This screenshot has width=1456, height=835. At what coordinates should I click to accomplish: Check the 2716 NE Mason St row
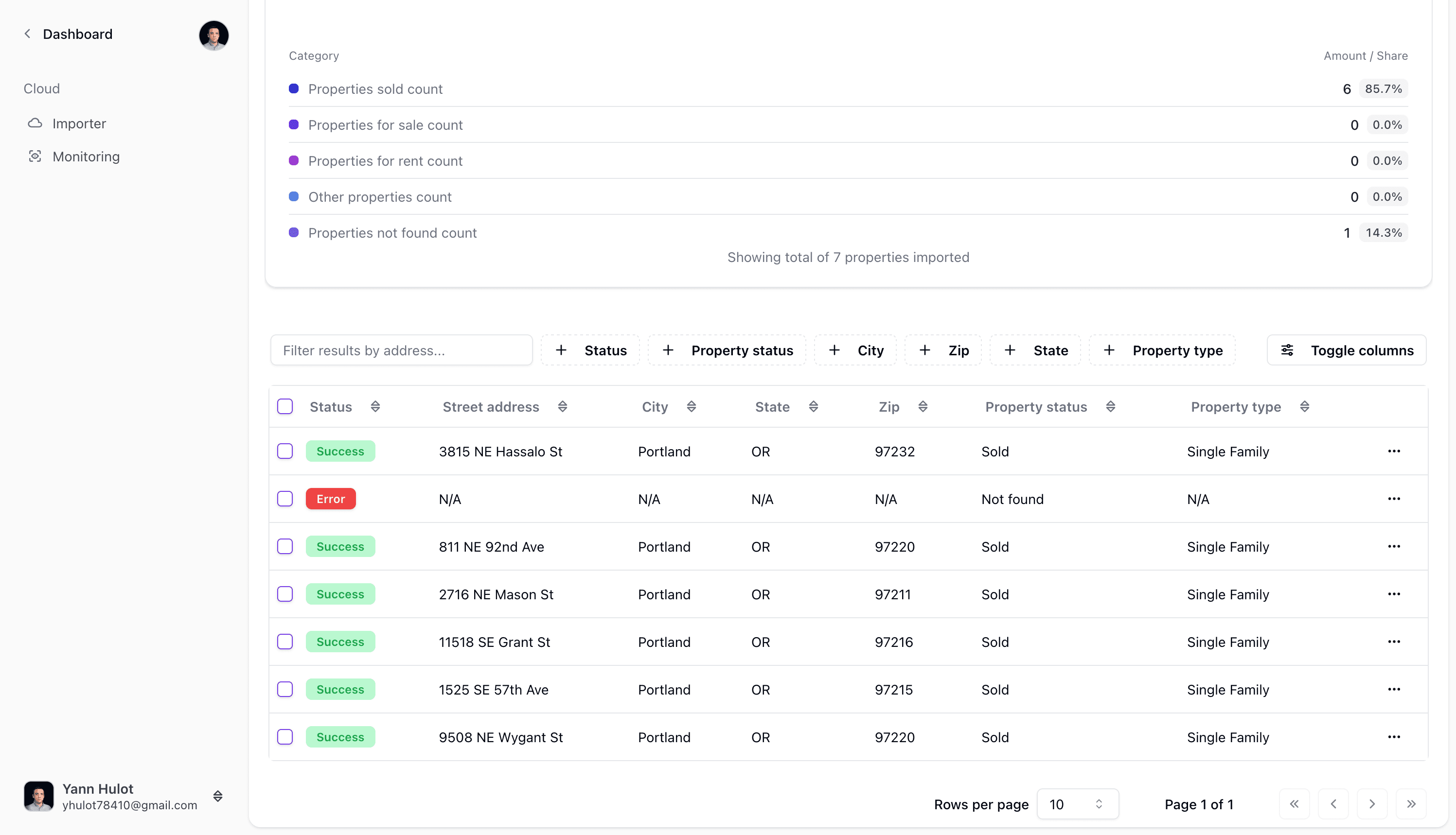tap(285, 594)
